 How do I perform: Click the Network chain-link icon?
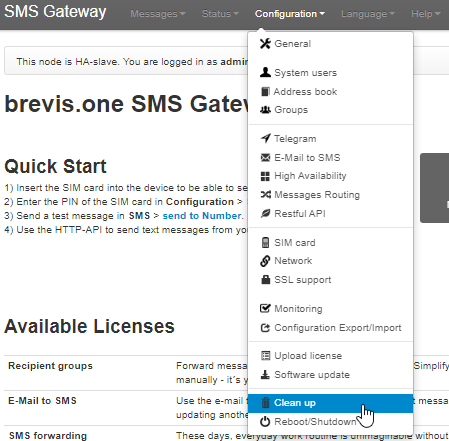pyautogui.click(x=265, y=261)
